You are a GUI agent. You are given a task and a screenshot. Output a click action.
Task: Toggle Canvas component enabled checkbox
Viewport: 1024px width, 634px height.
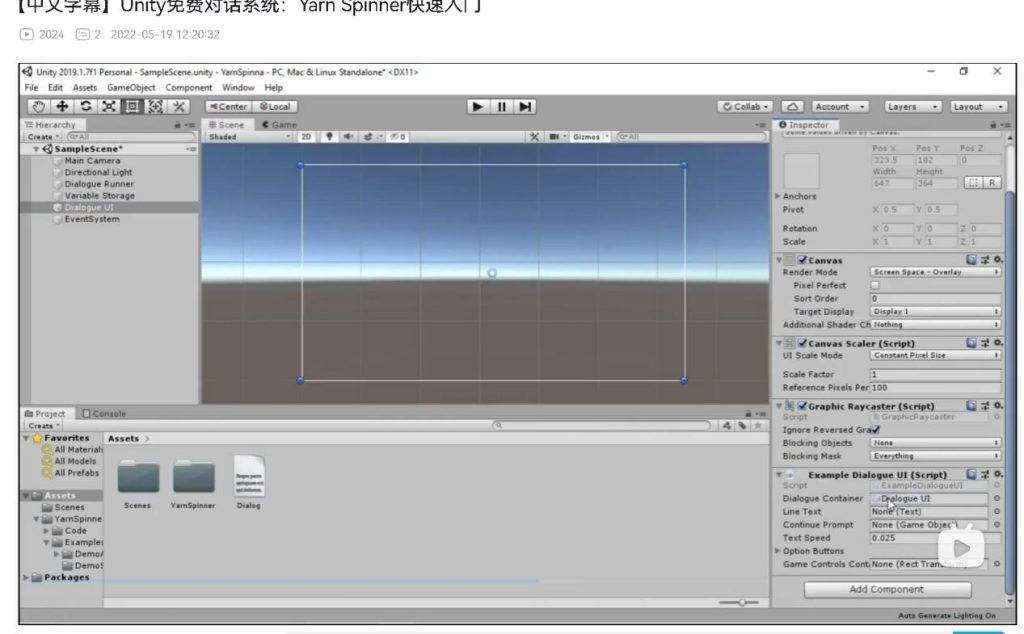click(x=802, y=260)
